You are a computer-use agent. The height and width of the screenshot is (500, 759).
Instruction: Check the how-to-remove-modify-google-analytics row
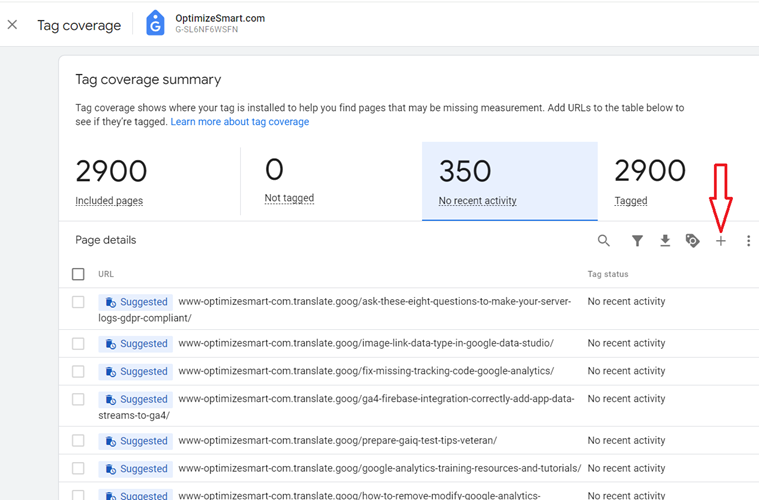coord(78,495)
